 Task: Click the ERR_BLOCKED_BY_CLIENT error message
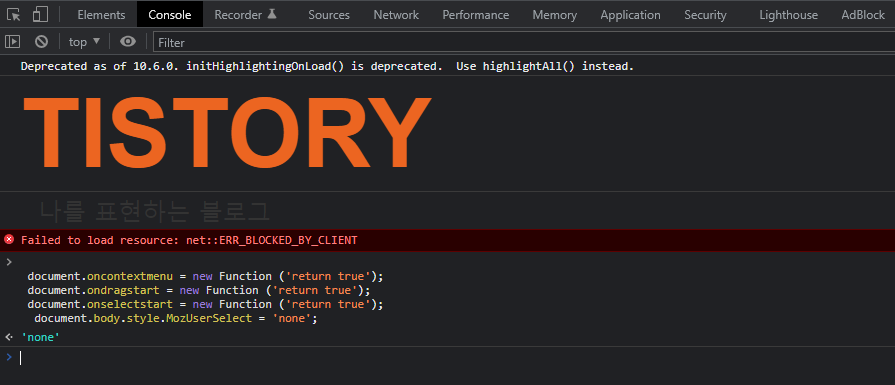point(189,240)
